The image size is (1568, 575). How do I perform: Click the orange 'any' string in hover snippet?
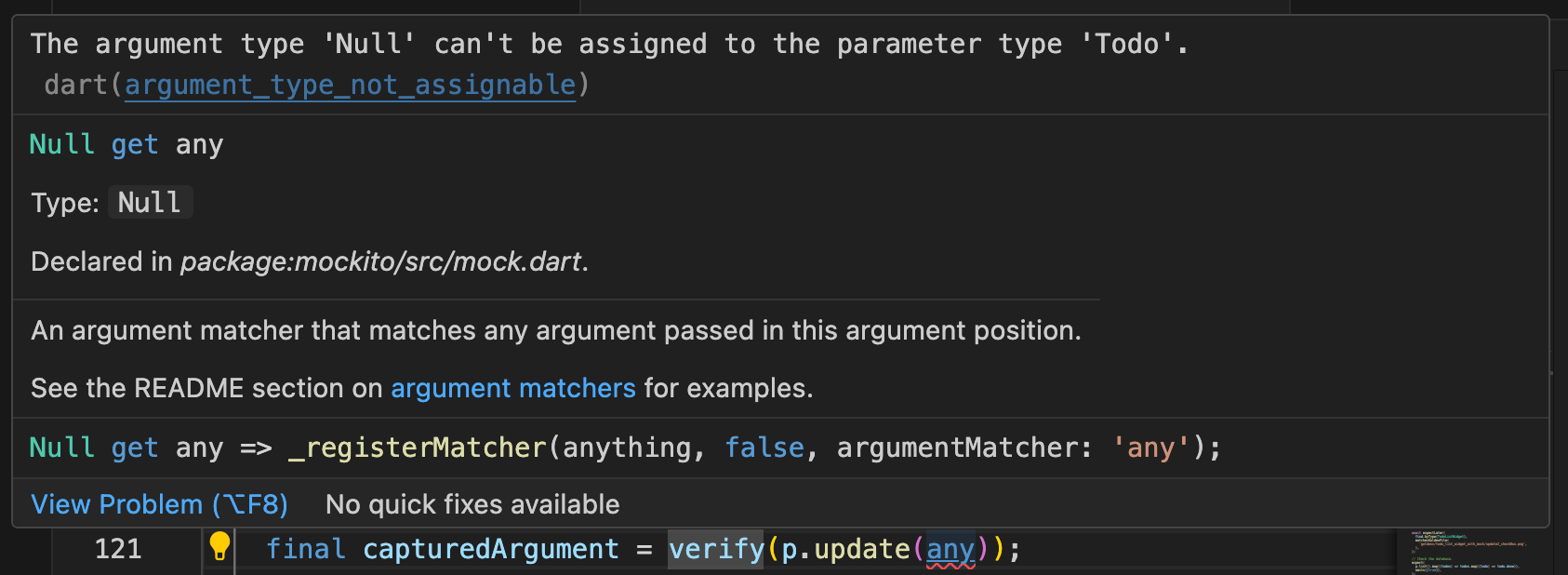1150,448
